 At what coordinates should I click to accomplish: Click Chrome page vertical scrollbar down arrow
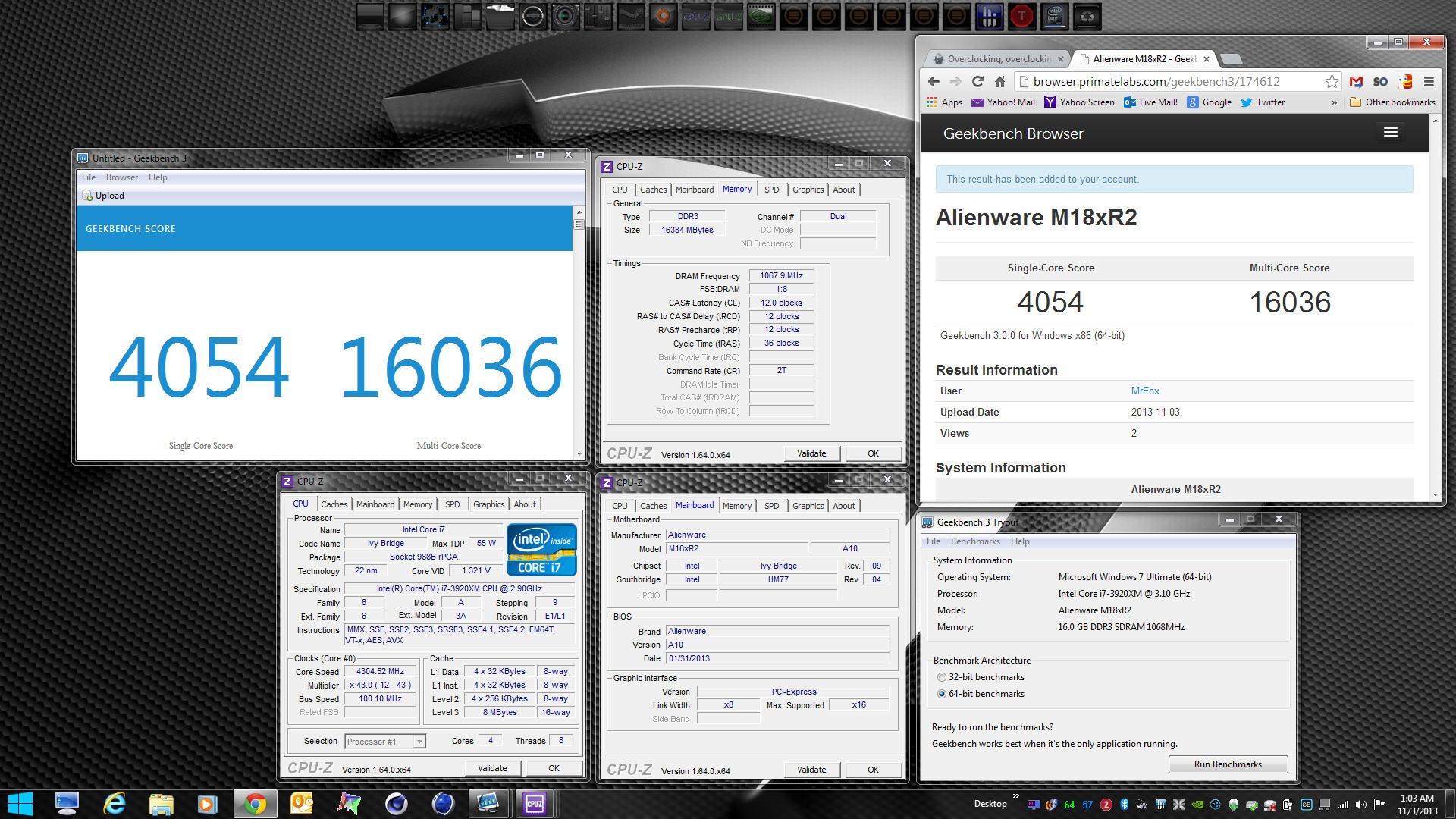point(1435,494)
